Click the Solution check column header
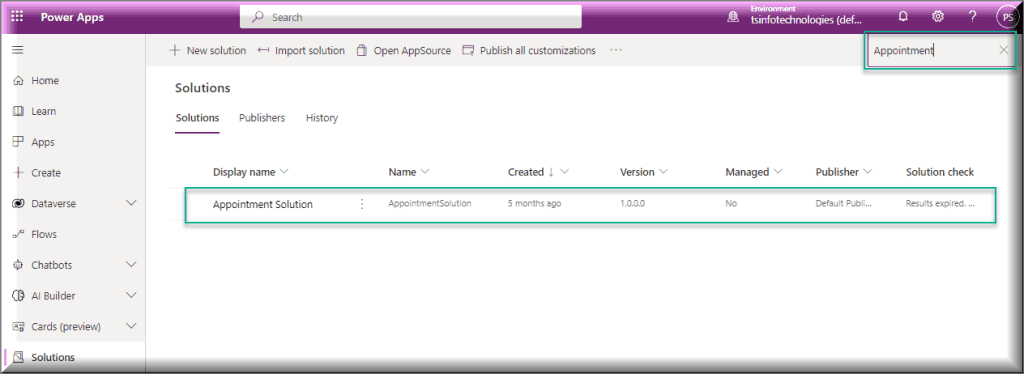 pos(940,172)
